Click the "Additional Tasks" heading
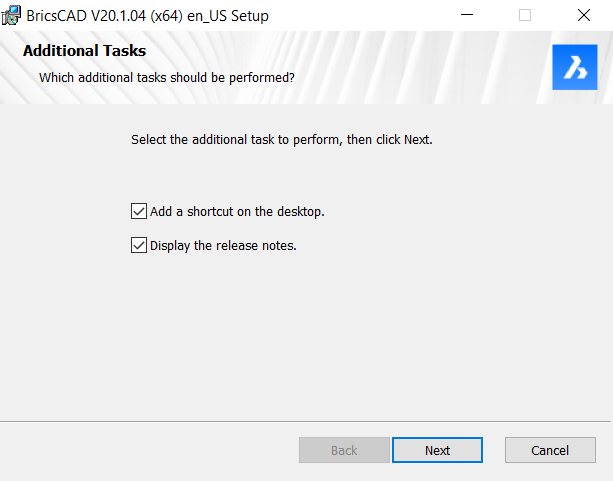 coord(84,51)
